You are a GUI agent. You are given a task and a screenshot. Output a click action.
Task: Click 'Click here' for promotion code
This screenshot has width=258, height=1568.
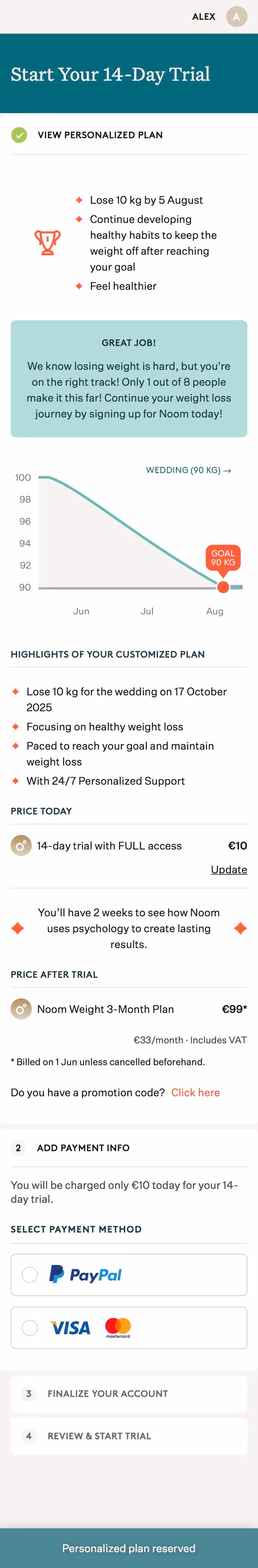(195, 1092)
